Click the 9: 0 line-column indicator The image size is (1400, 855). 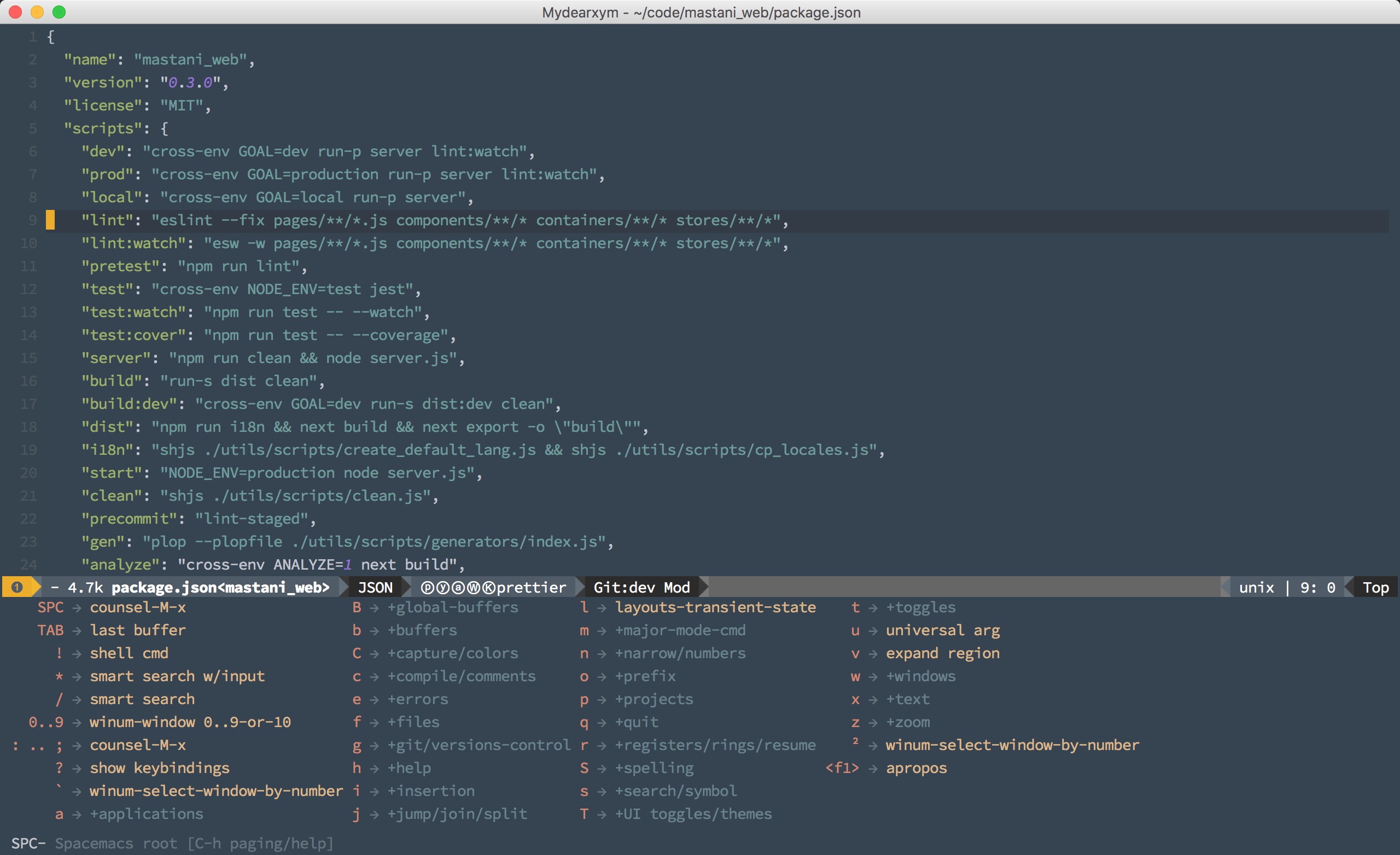click(1317, 587)
